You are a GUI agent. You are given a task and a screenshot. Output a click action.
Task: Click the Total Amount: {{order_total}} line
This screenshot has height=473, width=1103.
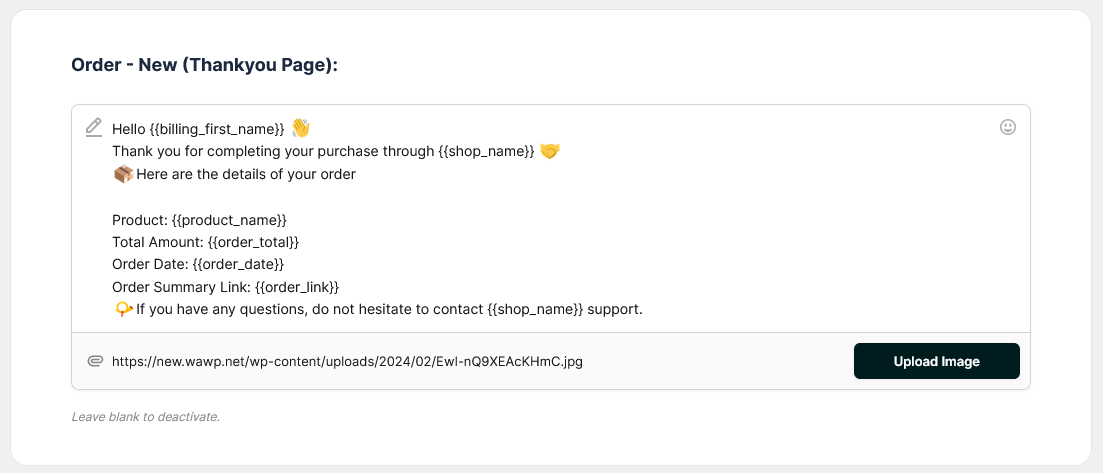tap(206, 242)
